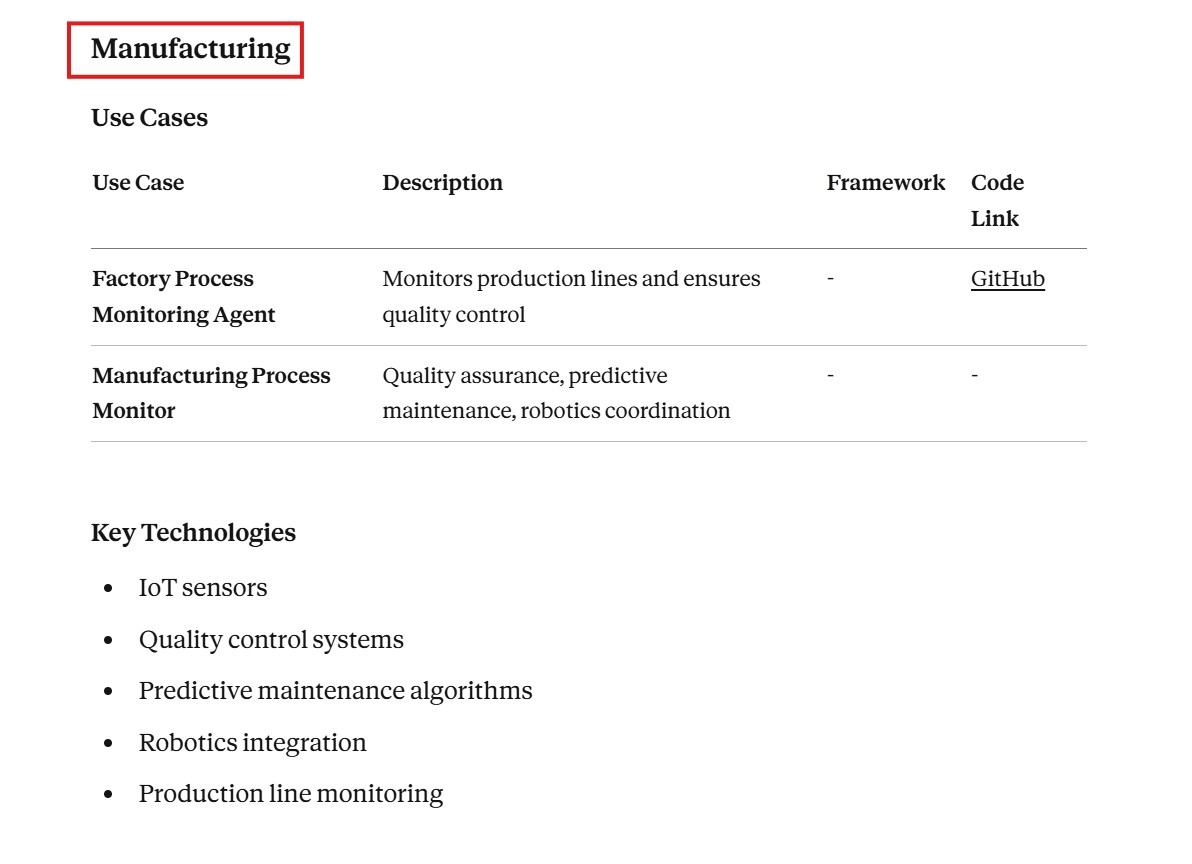Click the Robotics integration bullet item
The width and height of the screenshot is (1192, 864).
pos(252,743)
